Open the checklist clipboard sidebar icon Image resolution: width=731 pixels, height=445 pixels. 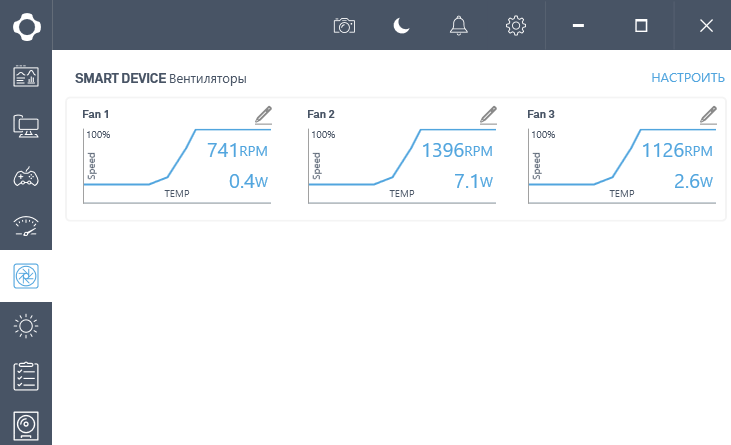(26, 376)
